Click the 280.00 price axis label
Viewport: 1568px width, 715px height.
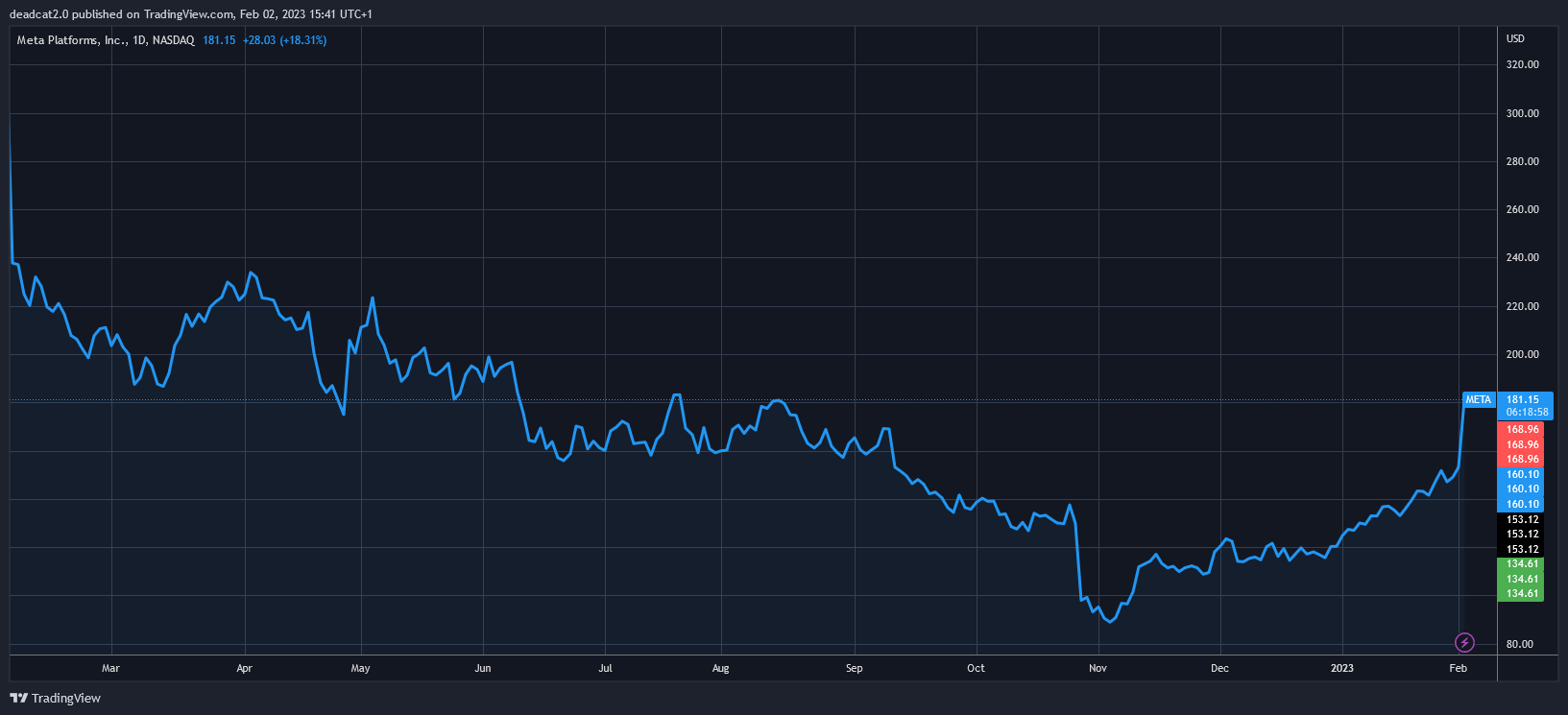(x=1523, y=161)
